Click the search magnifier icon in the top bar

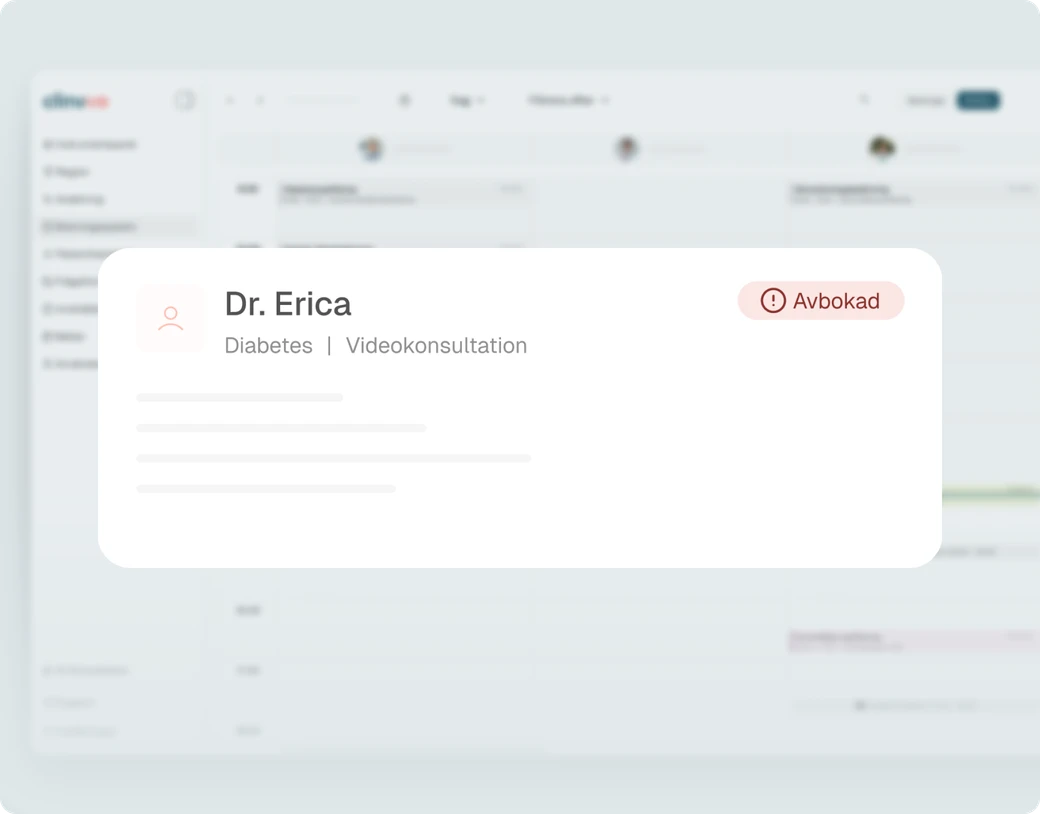tap(864, 100)
